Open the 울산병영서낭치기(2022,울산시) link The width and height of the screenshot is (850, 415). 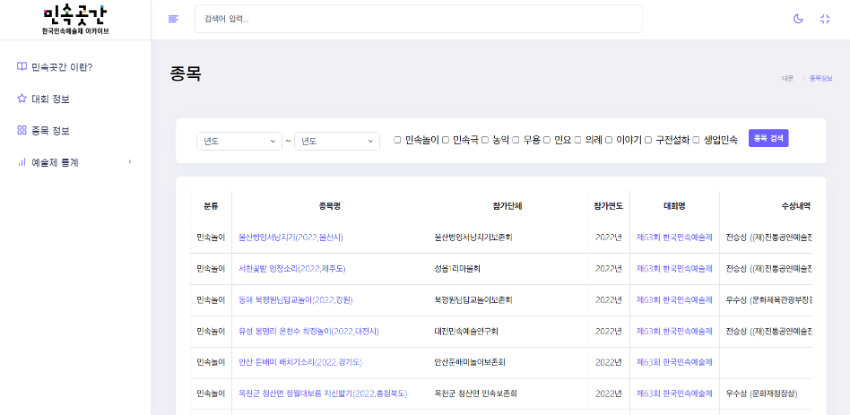click(290, 238)
